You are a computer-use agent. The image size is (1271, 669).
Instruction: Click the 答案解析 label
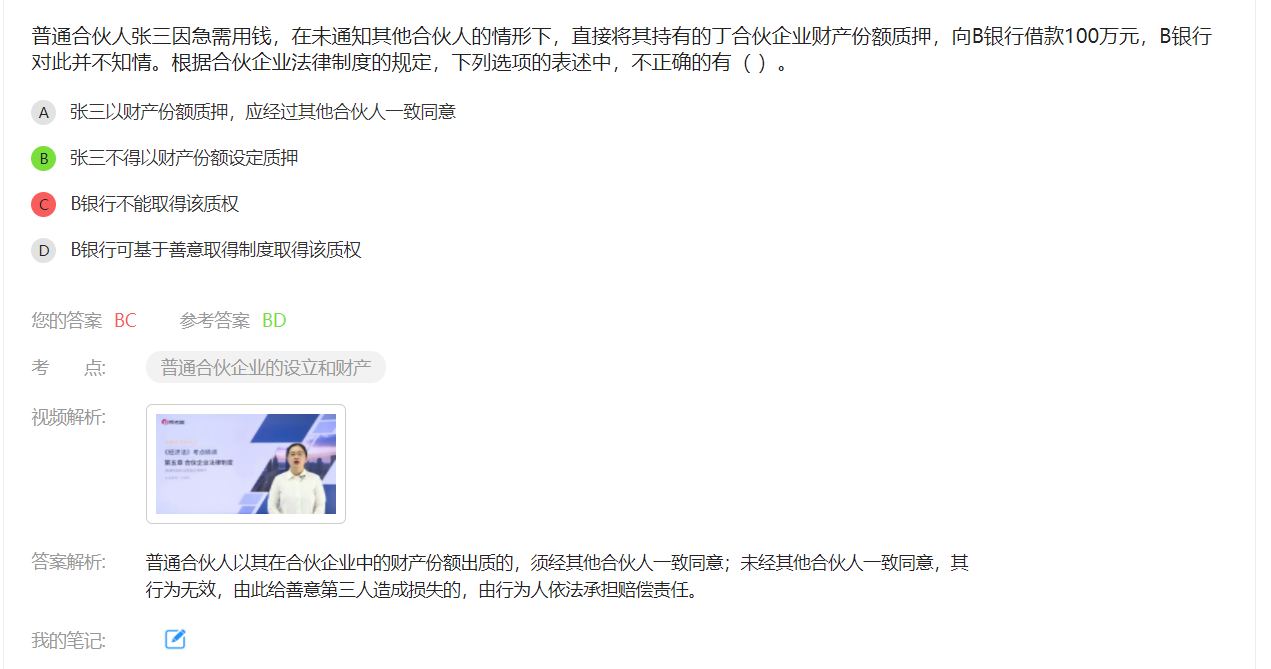[x=69, y=562]
